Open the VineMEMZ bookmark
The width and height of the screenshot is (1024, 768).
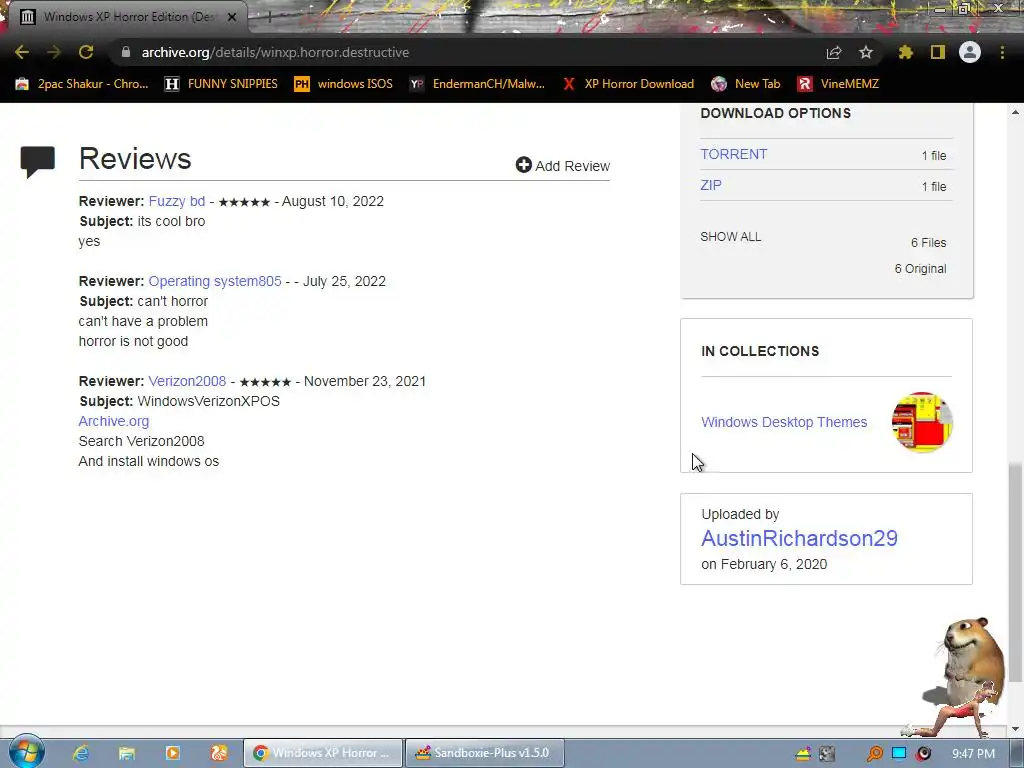click(839, 84)
